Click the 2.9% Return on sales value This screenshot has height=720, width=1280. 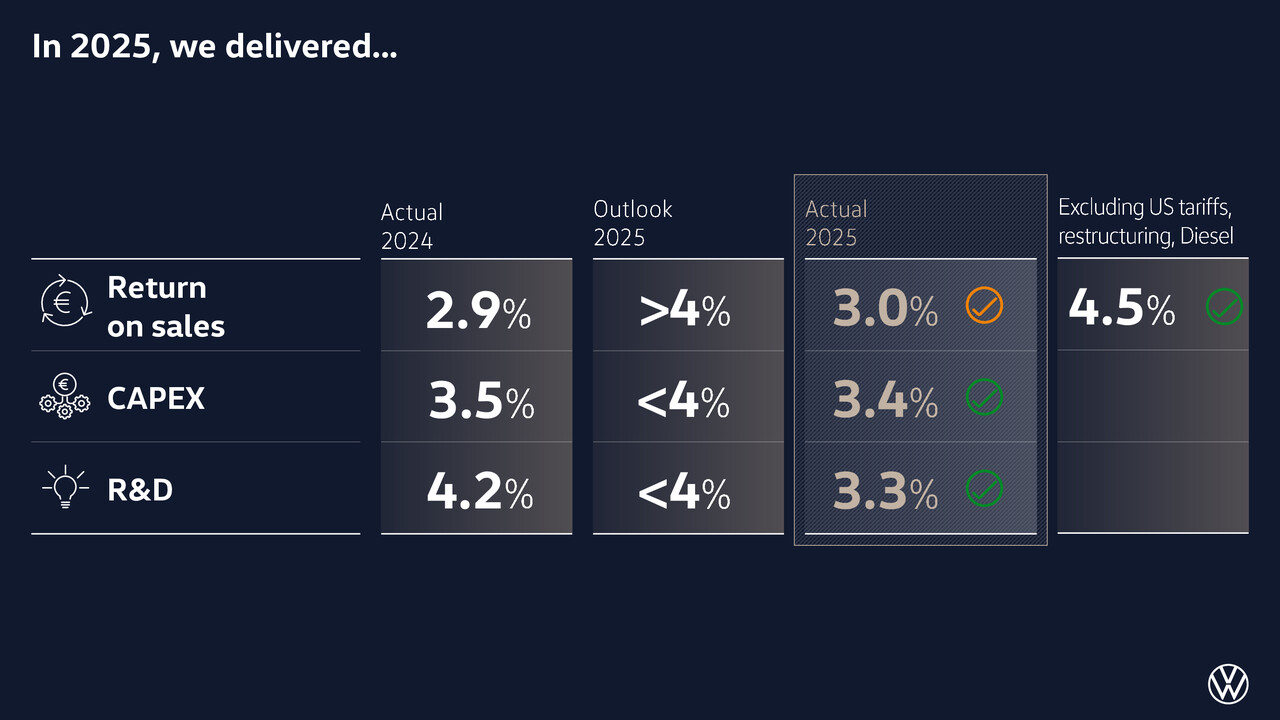tap(478, 310)
